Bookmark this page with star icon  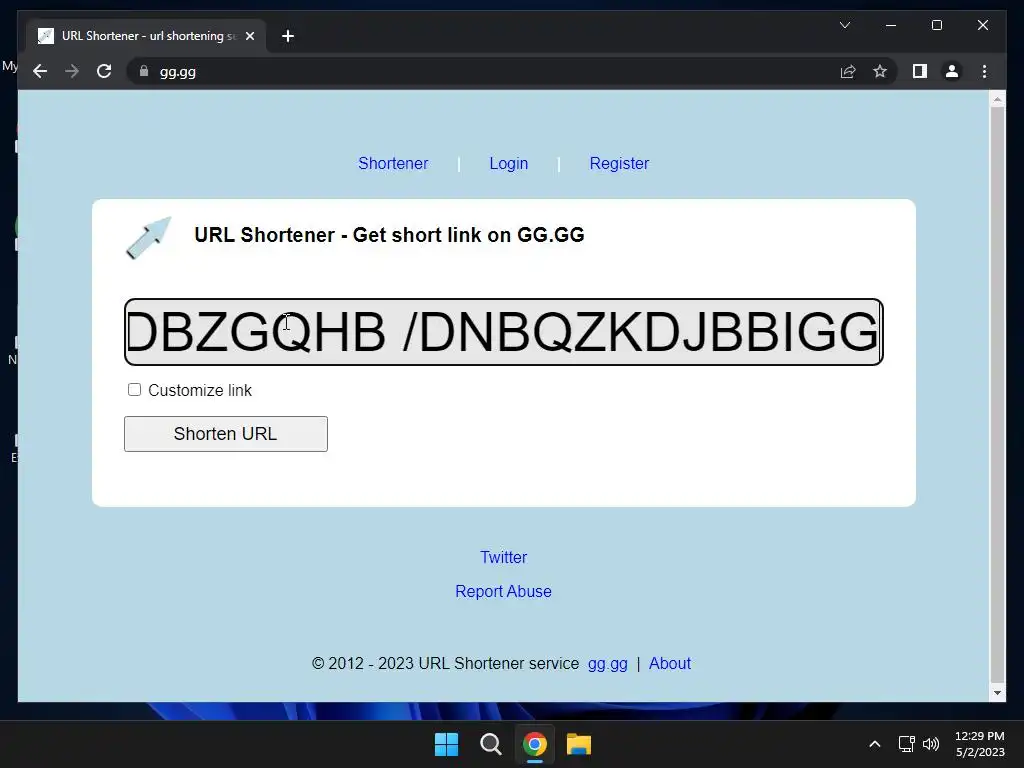[880, 71]
